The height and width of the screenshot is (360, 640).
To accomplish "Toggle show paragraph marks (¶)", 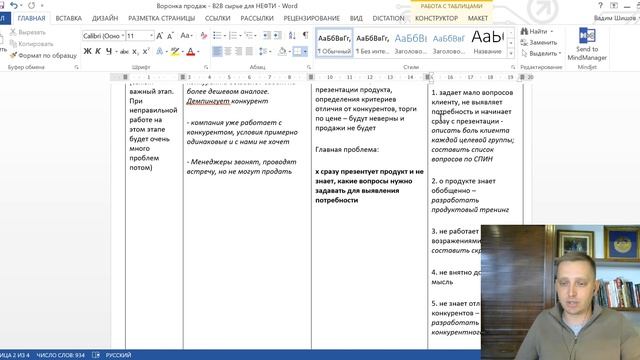I will click(x=305, y=36).
